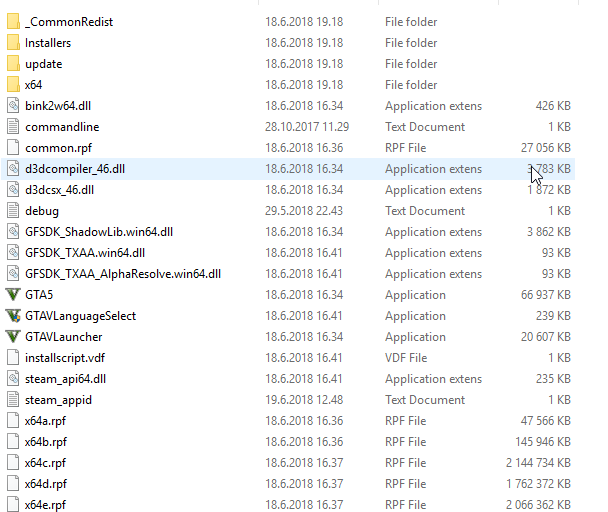Select the GFSDK_TXAA_AlphaResolve.win64.dll name
This screenshot has width=608, height=512.
[123, 274]
